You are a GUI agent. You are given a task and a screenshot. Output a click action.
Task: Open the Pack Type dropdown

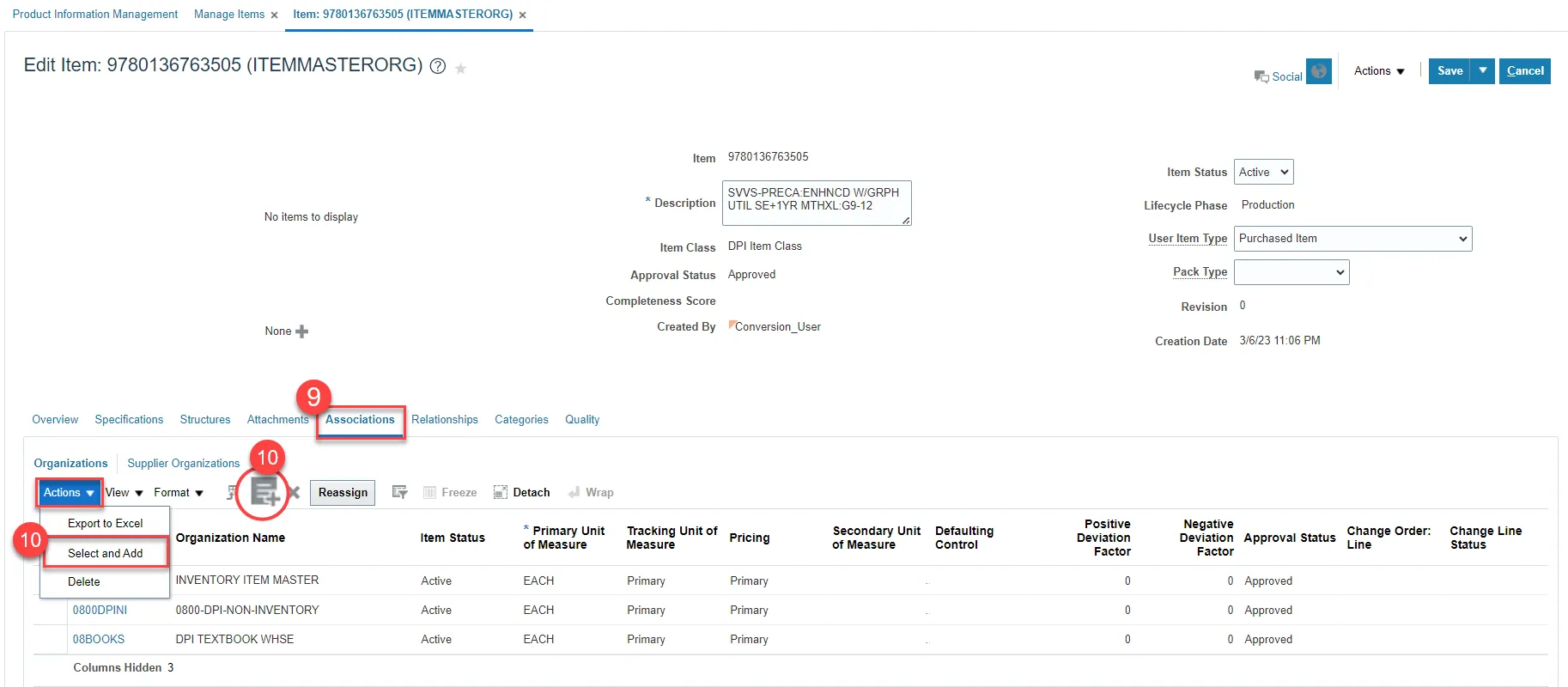tap(1291, 272)
